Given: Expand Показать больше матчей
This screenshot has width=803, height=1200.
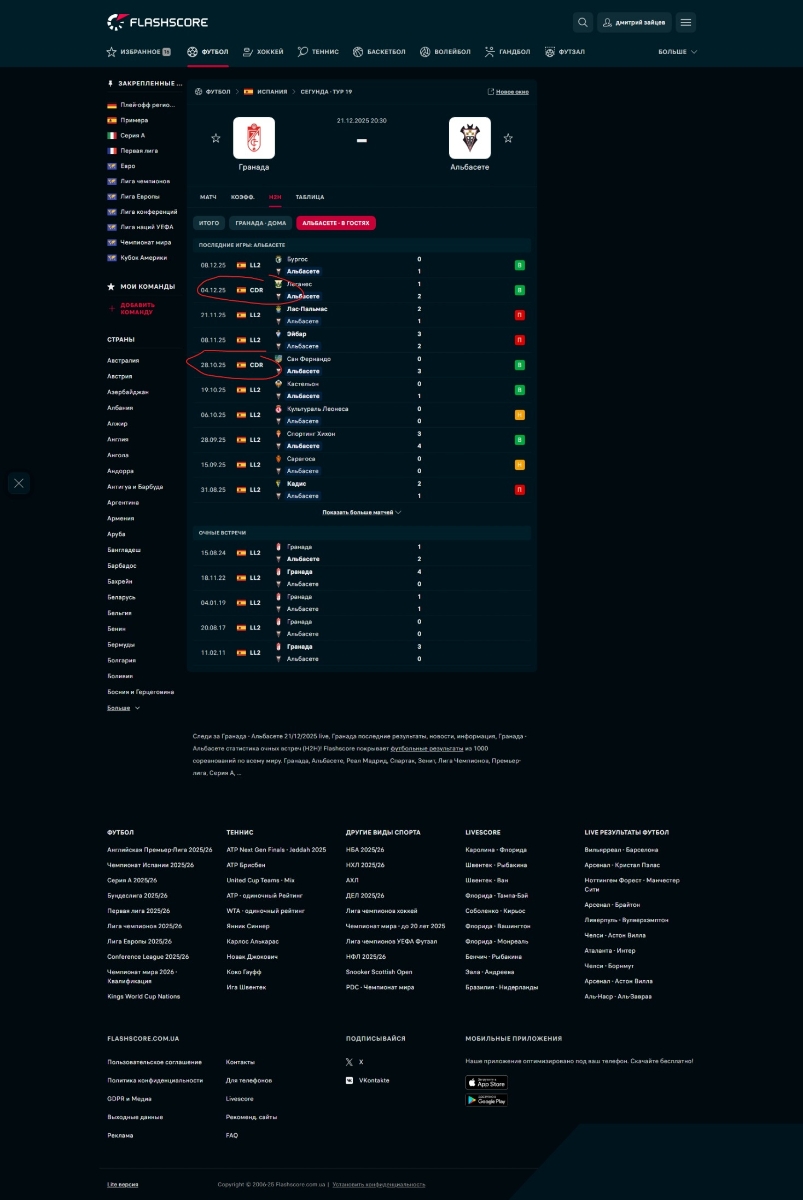Looking at the screenshot, I should 361,512.
